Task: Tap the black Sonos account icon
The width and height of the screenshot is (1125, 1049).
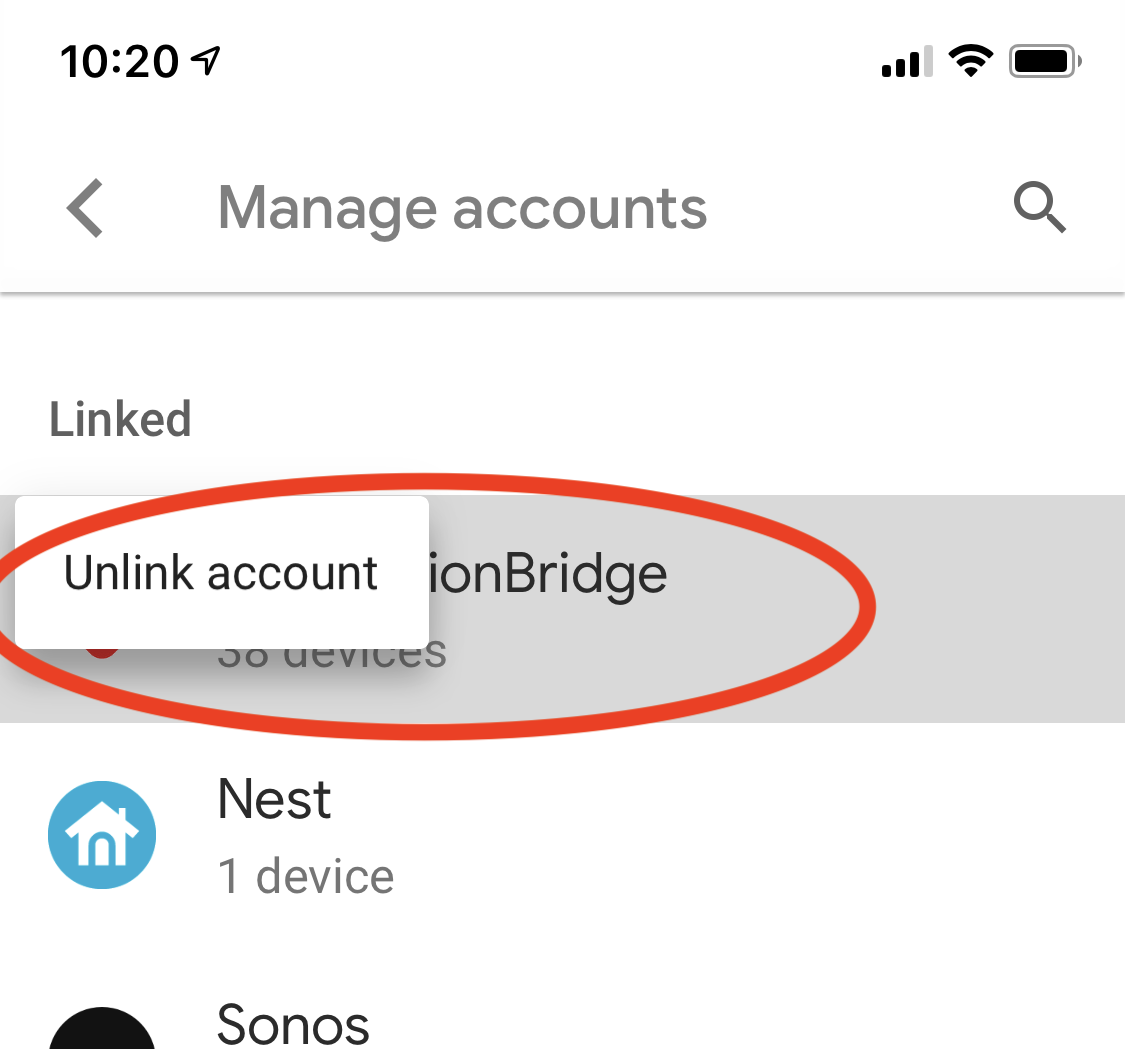Action: [x=102, y=1030]
